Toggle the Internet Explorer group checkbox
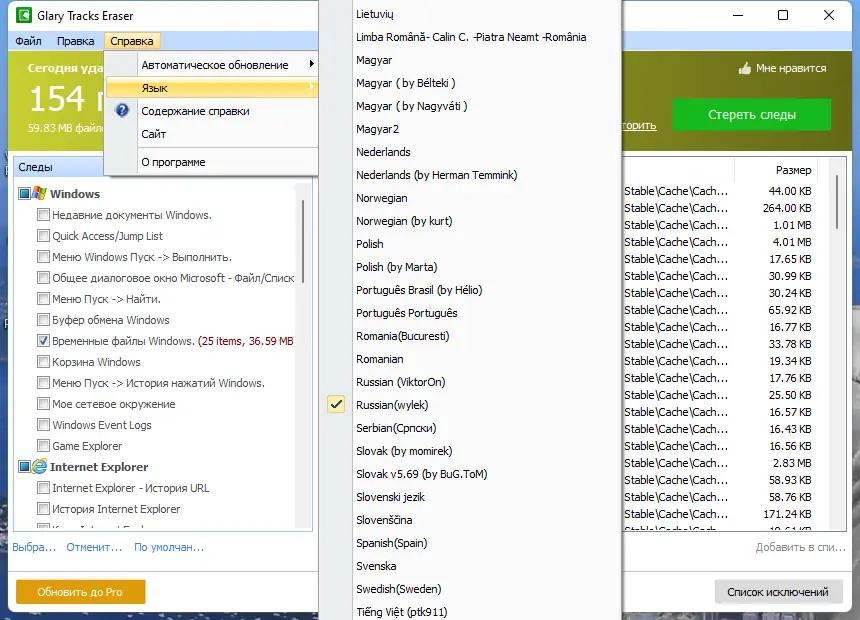The height and width of the screenshot is (620, 860). (24, 466)
